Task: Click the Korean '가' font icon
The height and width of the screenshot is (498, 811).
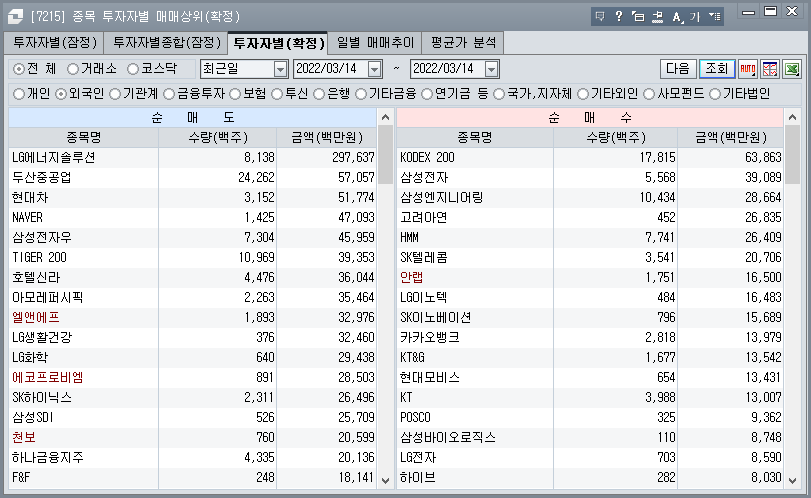Action: [x=695, y=17]
